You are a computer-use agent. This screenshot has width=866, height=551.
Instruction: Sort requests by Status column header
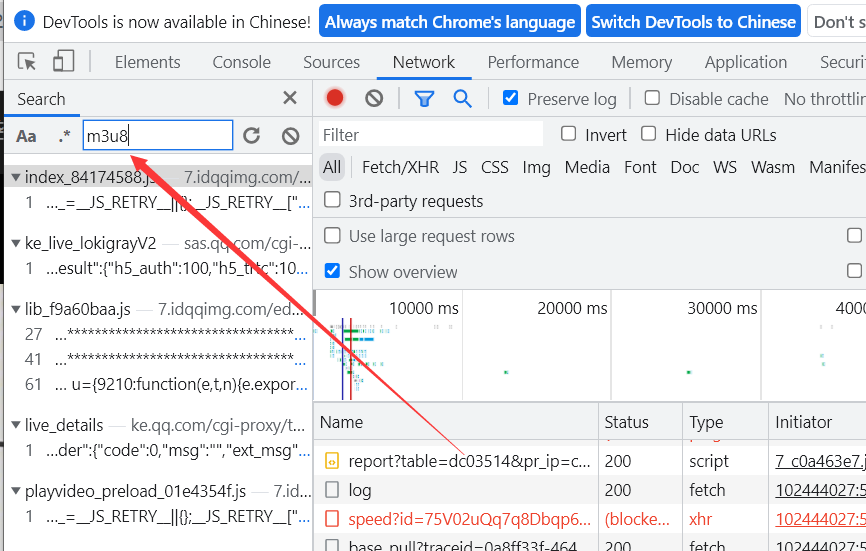point(641,422)
